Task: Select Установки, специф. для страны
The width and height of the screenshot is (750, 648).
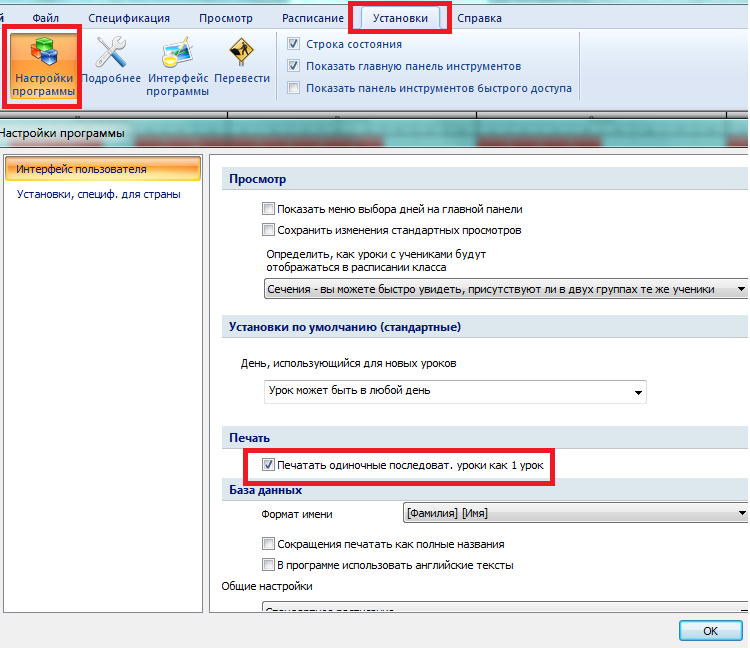Action: tap(98, 194)
